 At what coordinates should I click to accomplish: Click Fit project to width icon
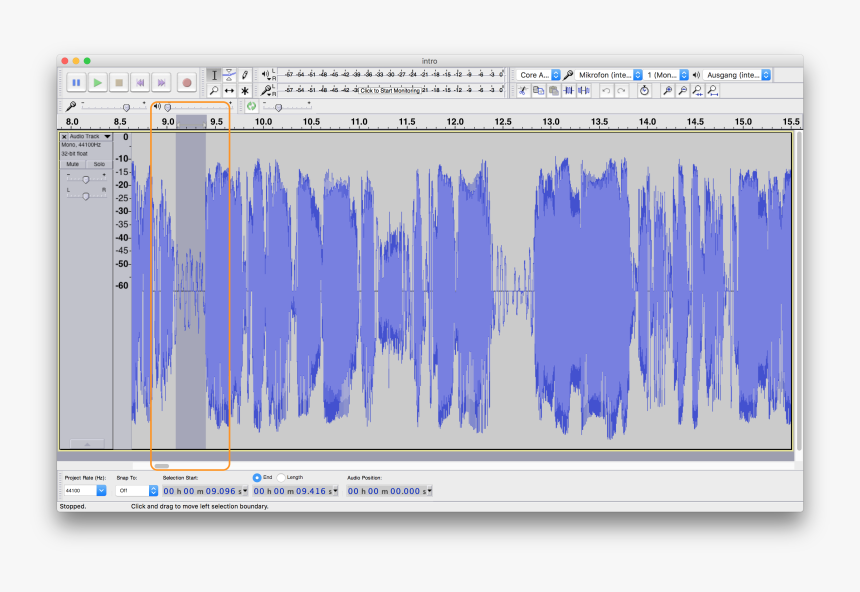[713, 91]
